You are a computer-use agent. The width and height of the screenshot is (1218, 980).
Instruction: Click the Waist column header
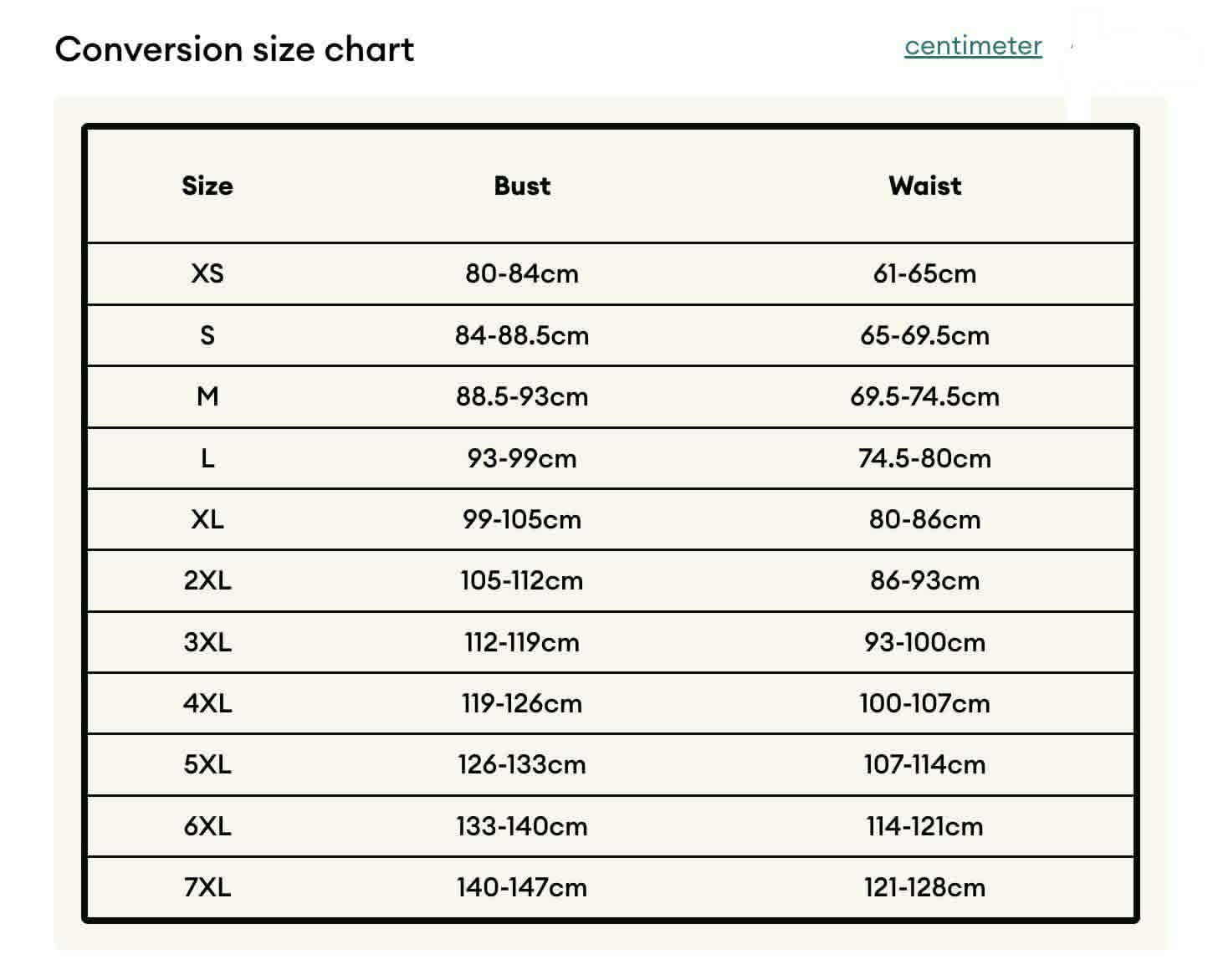[x=925, y=186]
